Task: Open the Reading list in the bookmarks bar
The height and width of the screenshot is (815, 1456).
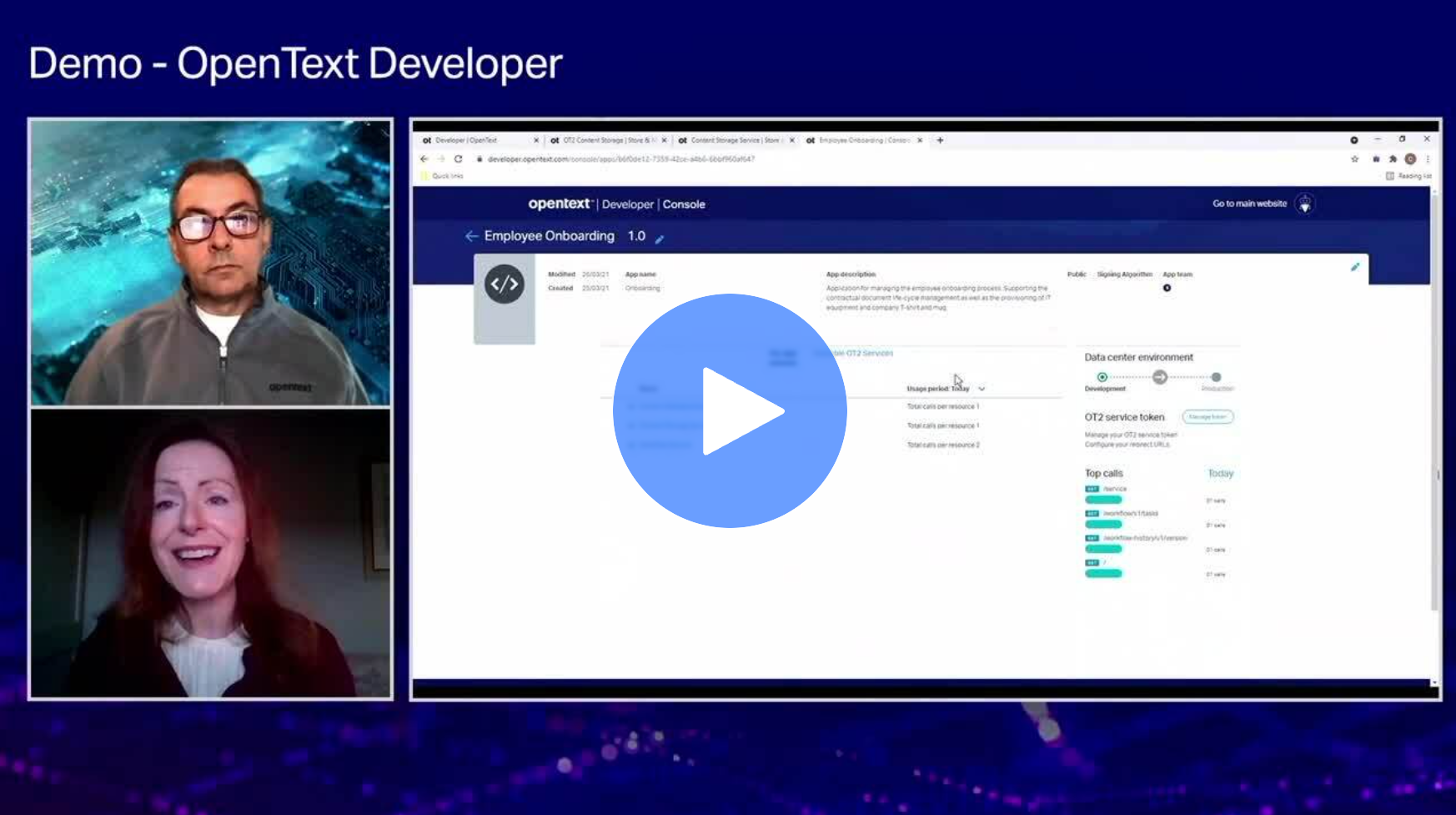Action: pyautogui.click(x=1408, y=176)
